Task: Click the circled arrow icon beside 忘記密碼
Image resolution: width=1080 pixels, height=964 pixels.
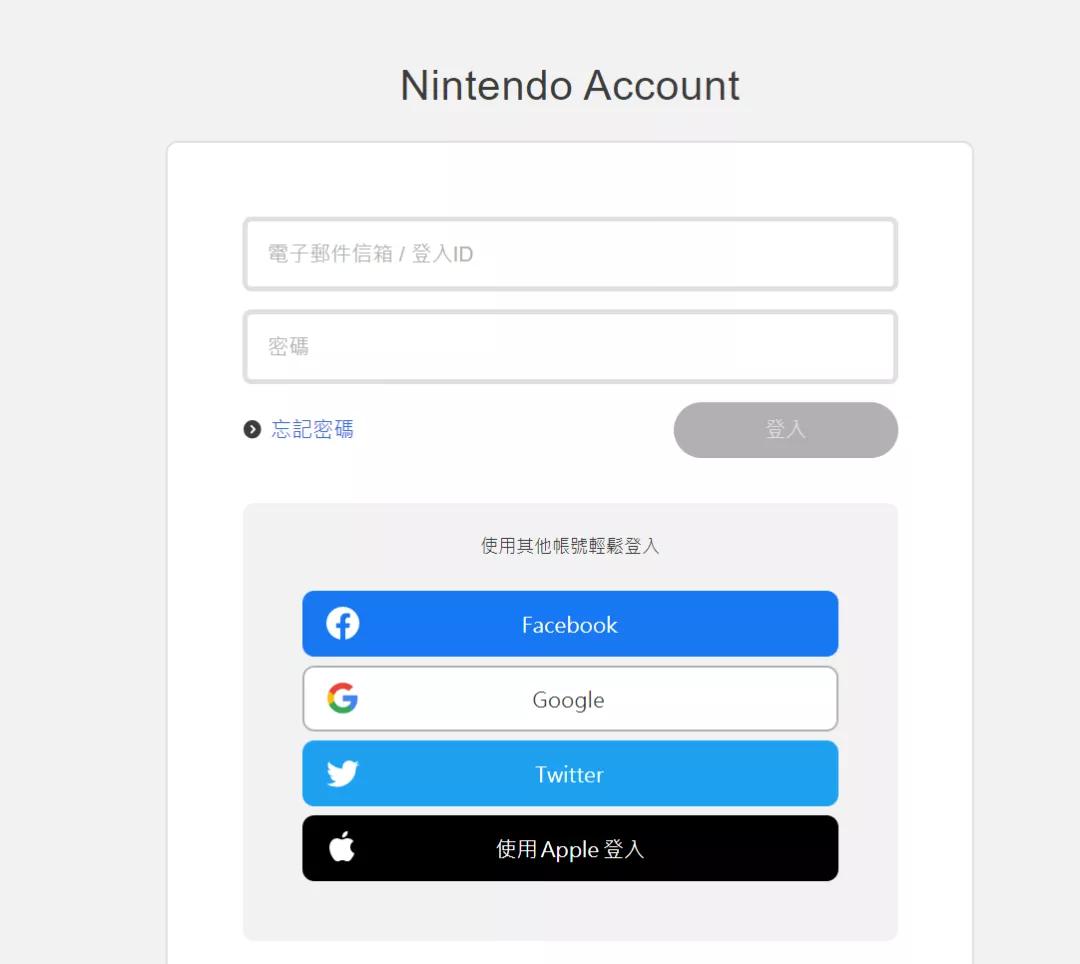Action: coord(252,430)
